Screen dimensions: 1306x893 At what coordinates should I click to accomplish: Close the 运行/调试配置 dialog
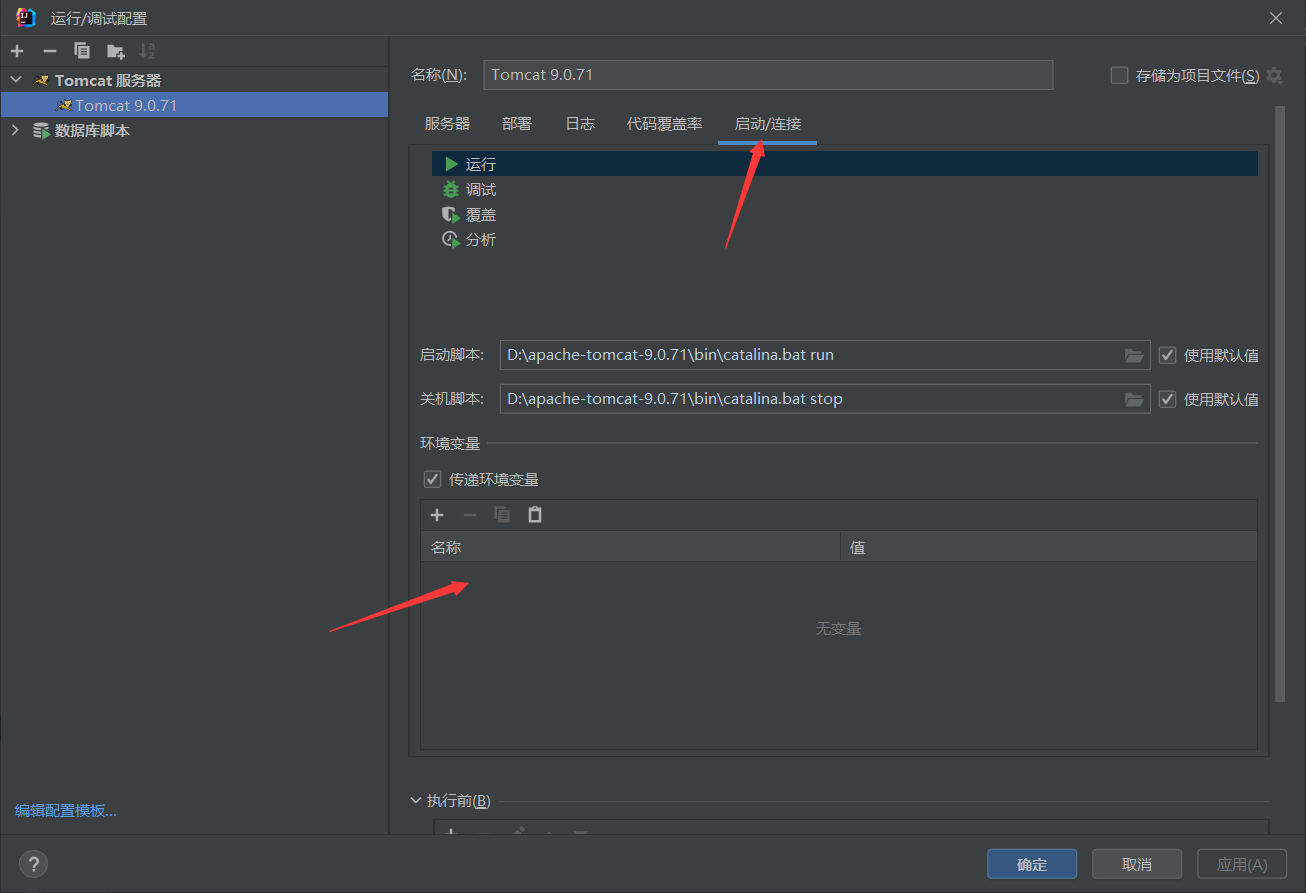(1276, 18)
